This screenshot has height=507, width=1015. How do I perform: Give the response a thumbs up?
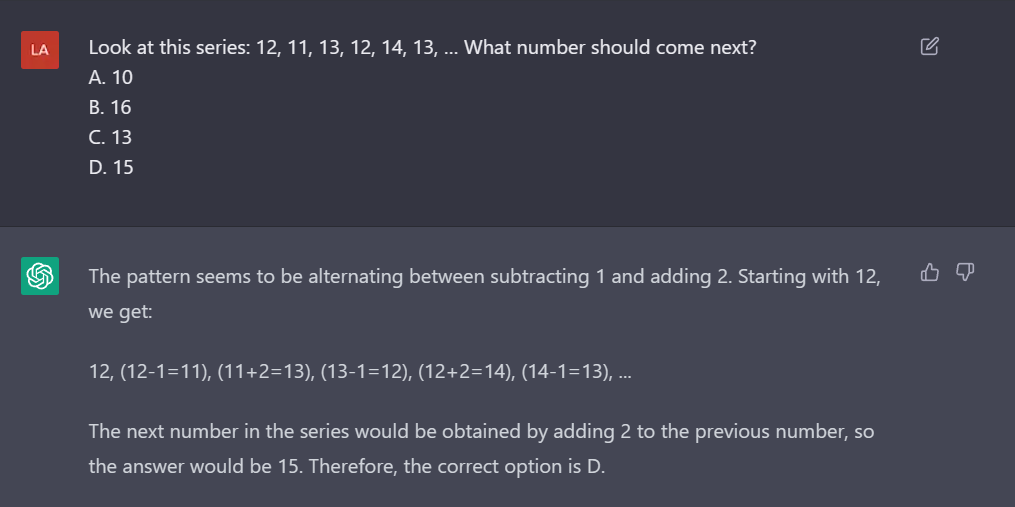929,272
